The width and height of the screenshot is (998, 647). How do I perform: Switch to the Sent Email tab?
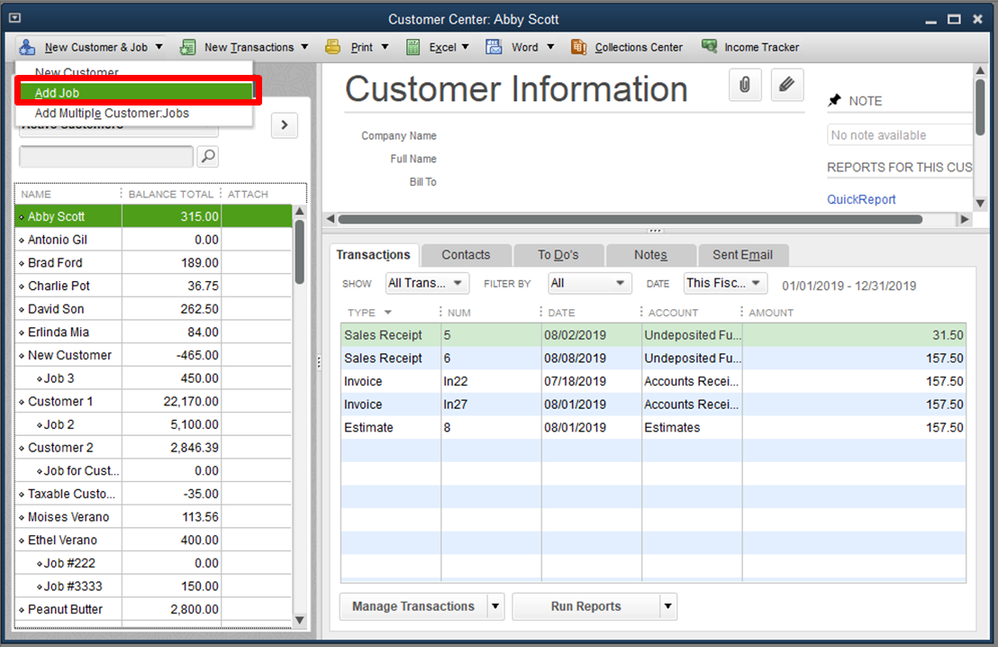743,254
